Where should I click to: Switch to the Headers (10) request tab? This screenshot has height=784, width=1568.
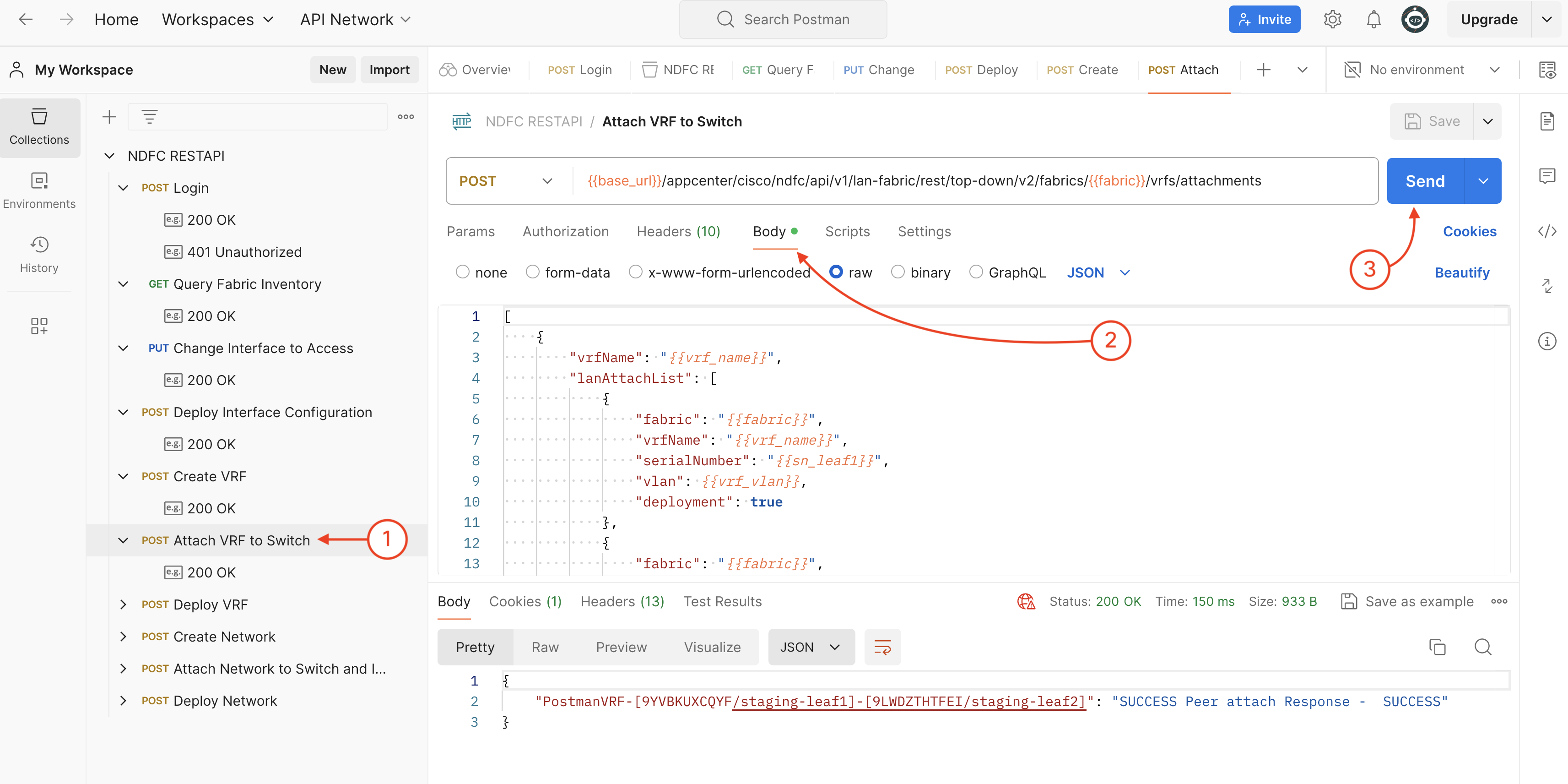(x=678, y=231)
